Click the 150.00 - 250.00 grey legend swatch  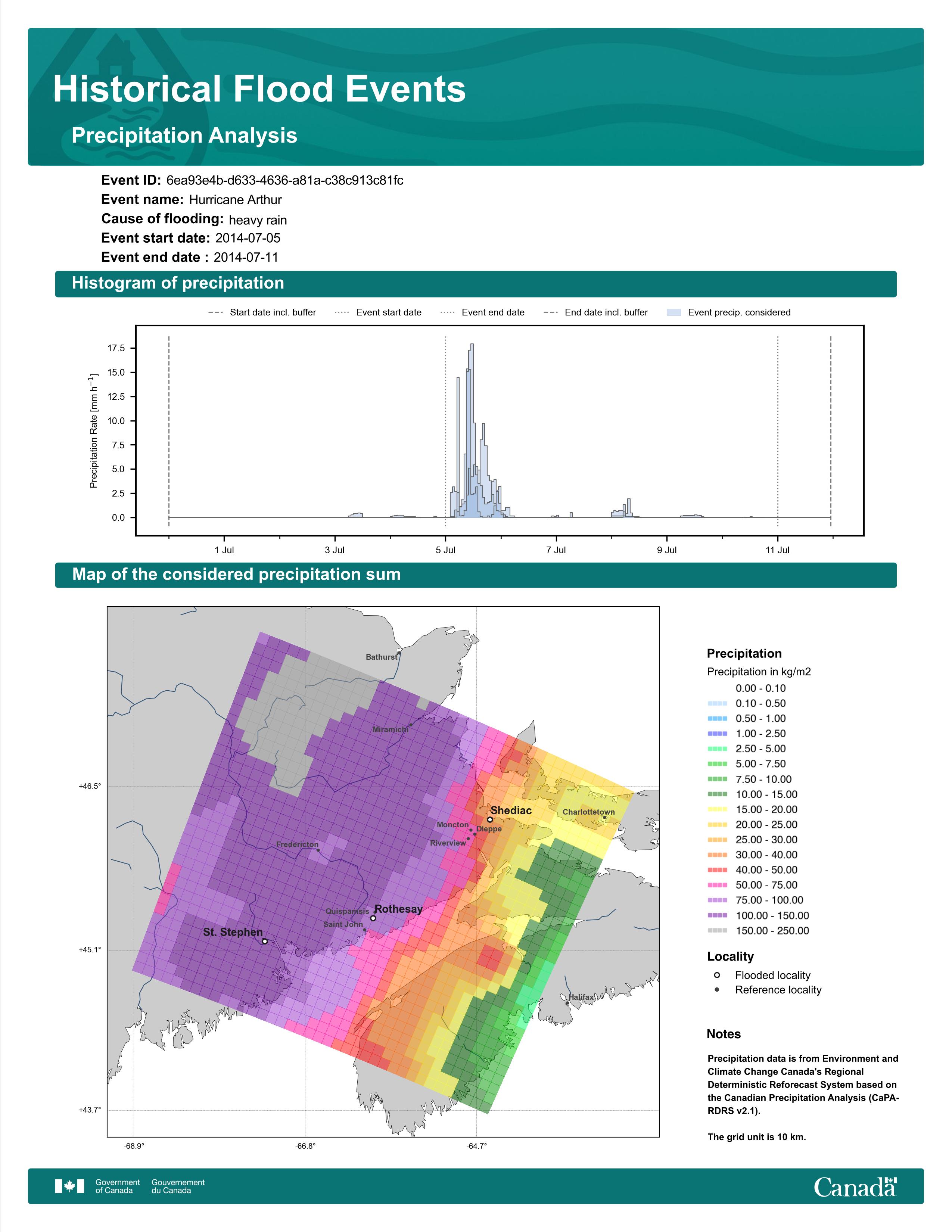pyautogui.click(x=717, y=931)
